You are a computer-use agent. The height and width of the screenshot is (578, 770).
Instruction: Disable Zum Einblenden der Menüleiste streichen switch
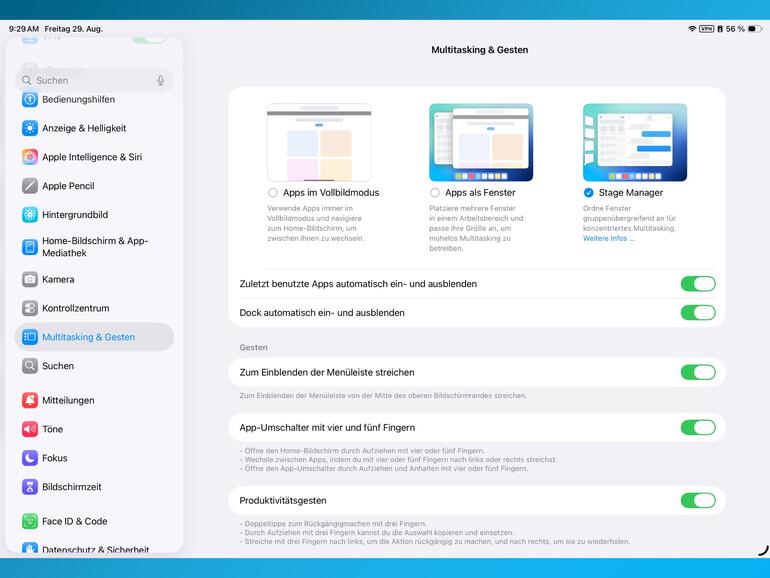pyautogui.click(x=698, y=372)
